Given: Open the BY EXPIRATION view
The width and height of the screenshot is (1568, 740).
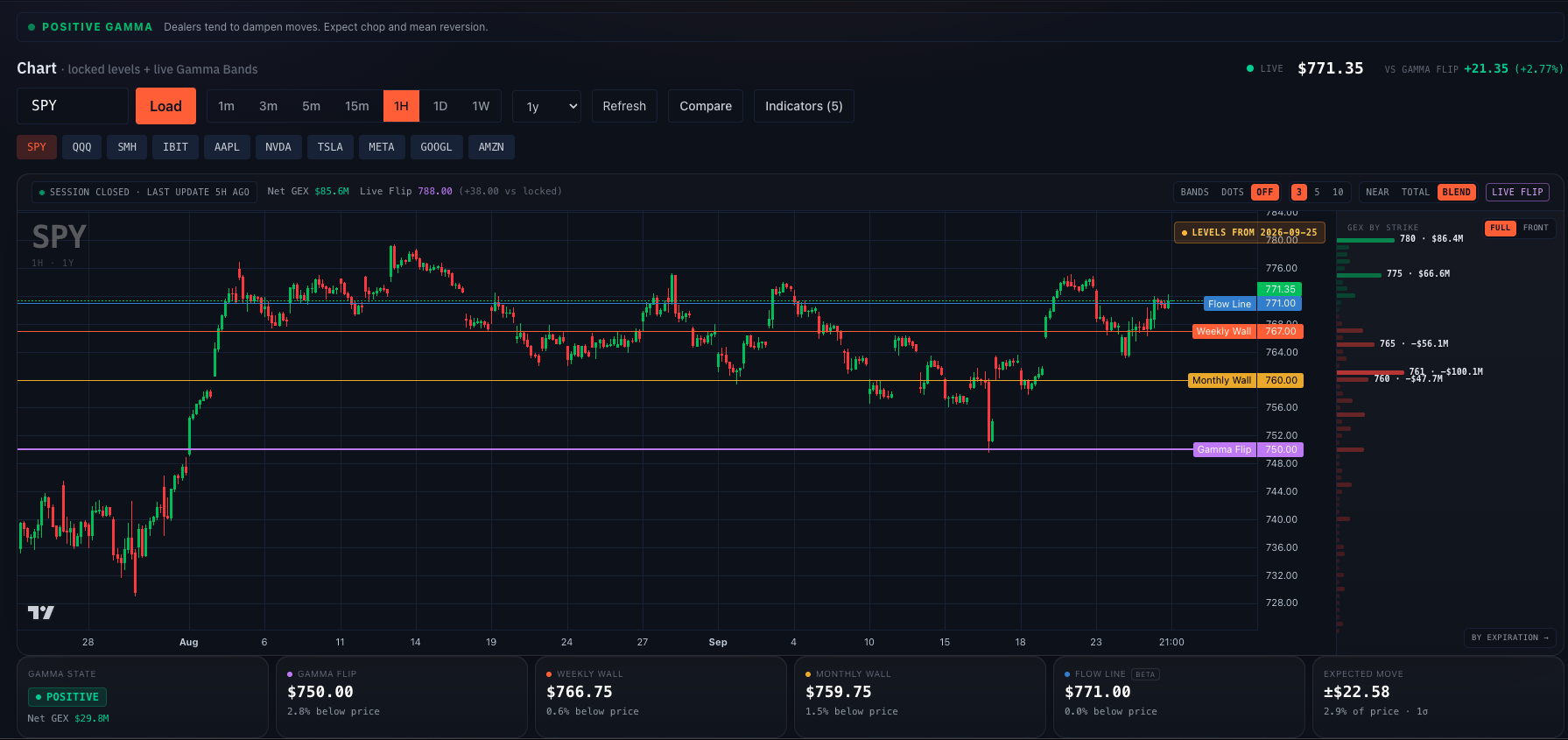Looking at the screenshot, I should (x=1509, y=638).
